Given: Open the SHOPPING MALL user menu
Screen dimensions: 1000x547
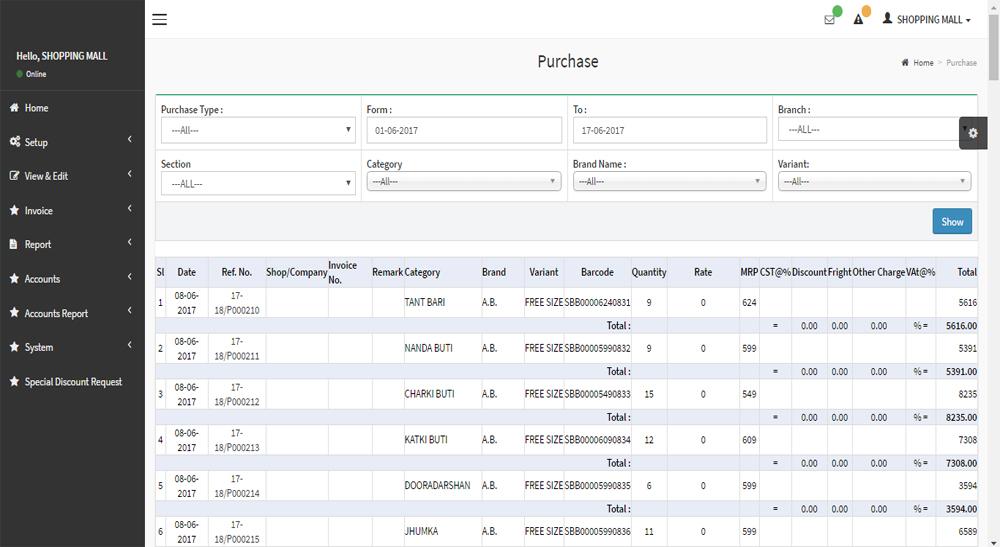Looking at the screenshot, I should click(x=927, y=20).
